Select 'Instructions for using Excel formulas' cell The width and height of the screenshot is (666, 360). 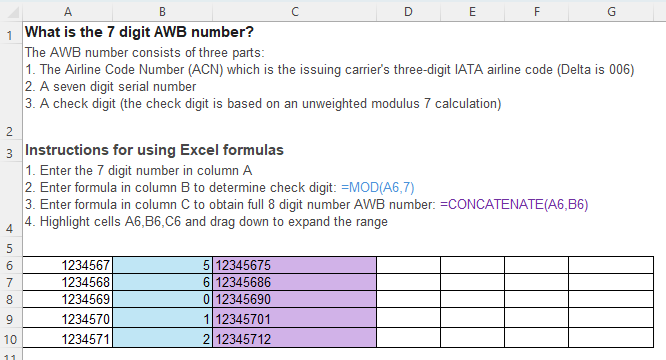(154, 150)
